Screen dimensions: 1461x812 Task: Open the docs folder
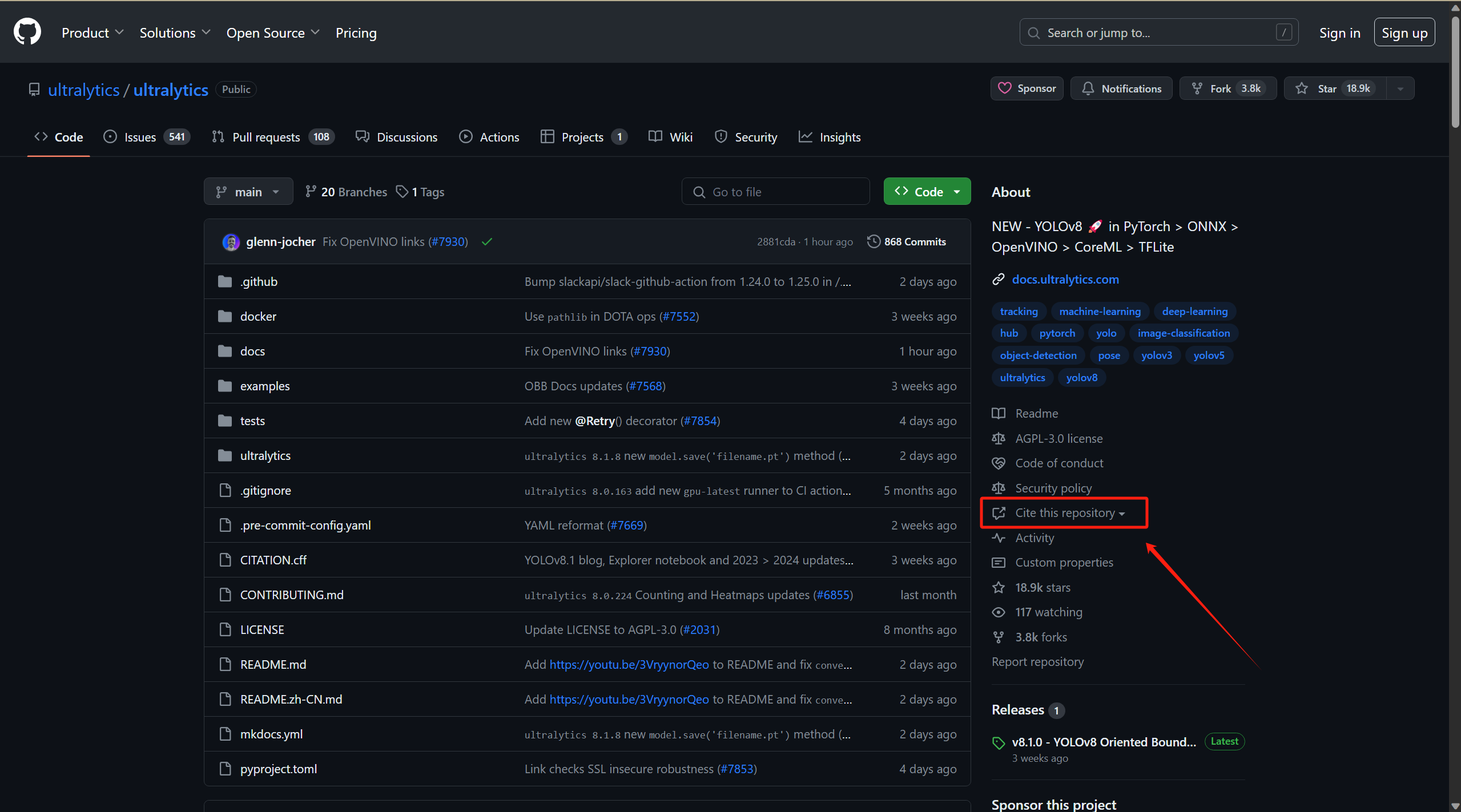click(x=252, y=351)
